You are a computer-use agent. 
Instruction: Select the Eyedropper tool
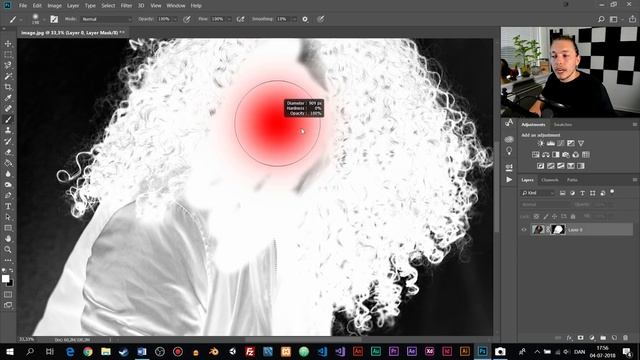pos(8,98)
